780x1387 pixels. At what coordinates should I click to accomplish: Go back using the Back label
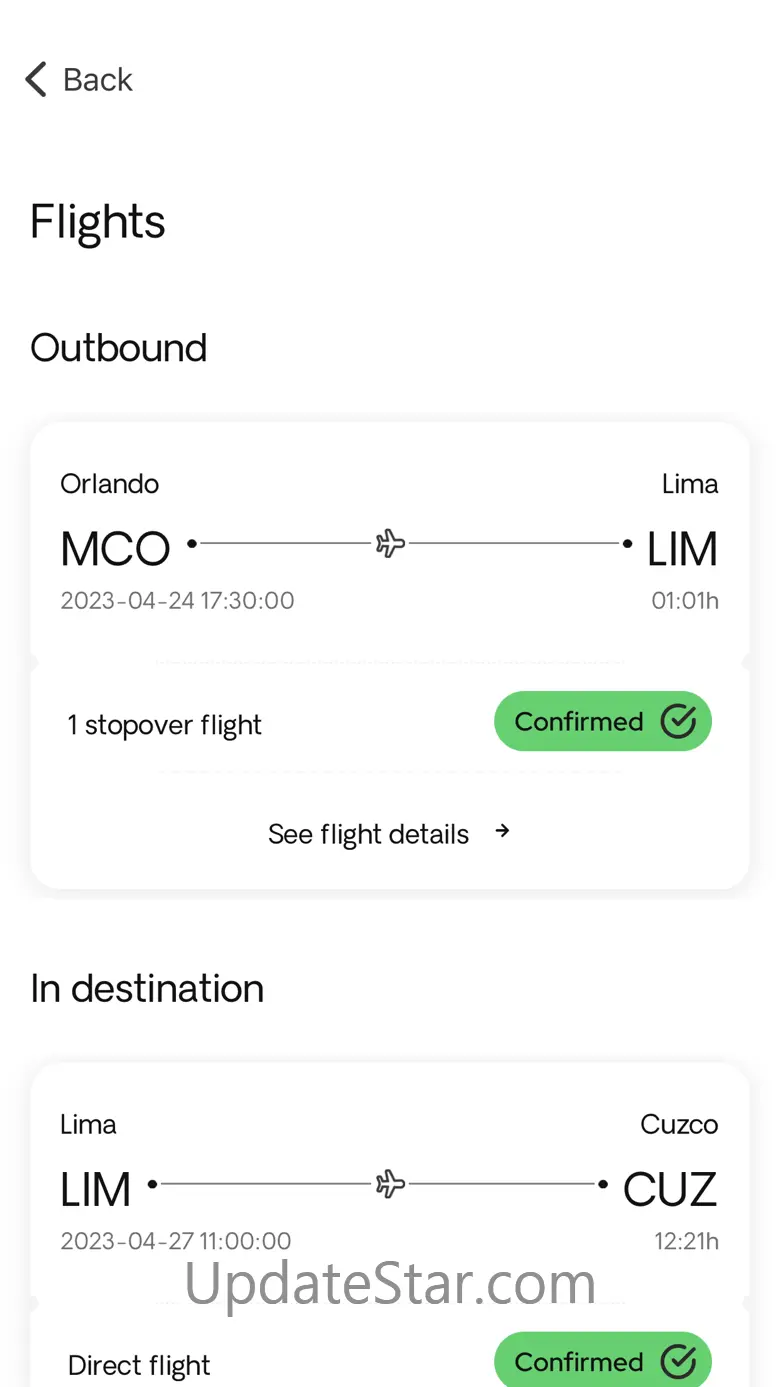tap(97, 79)
